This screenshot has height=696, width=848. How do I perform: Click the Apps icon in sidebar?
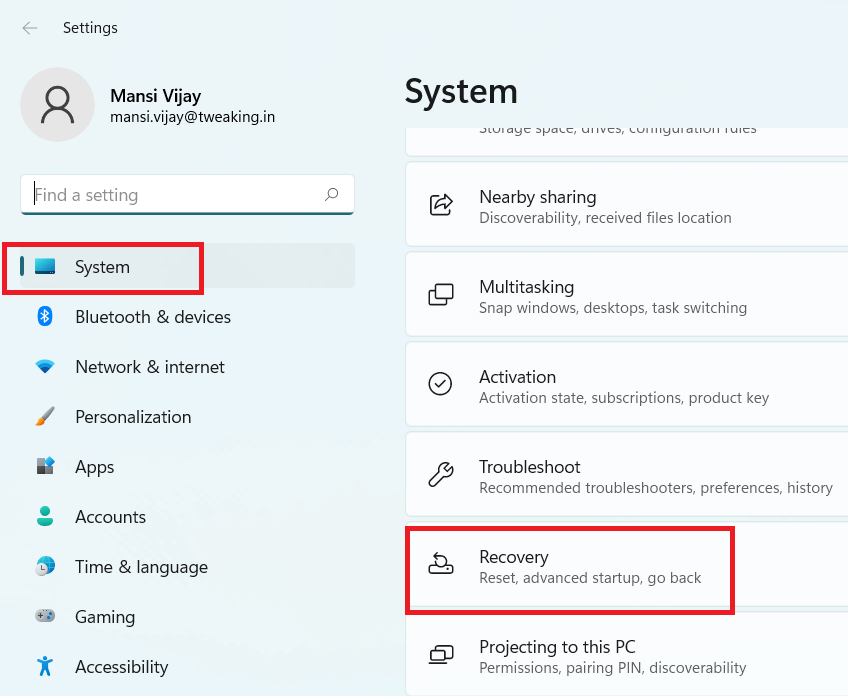(45, 466)
